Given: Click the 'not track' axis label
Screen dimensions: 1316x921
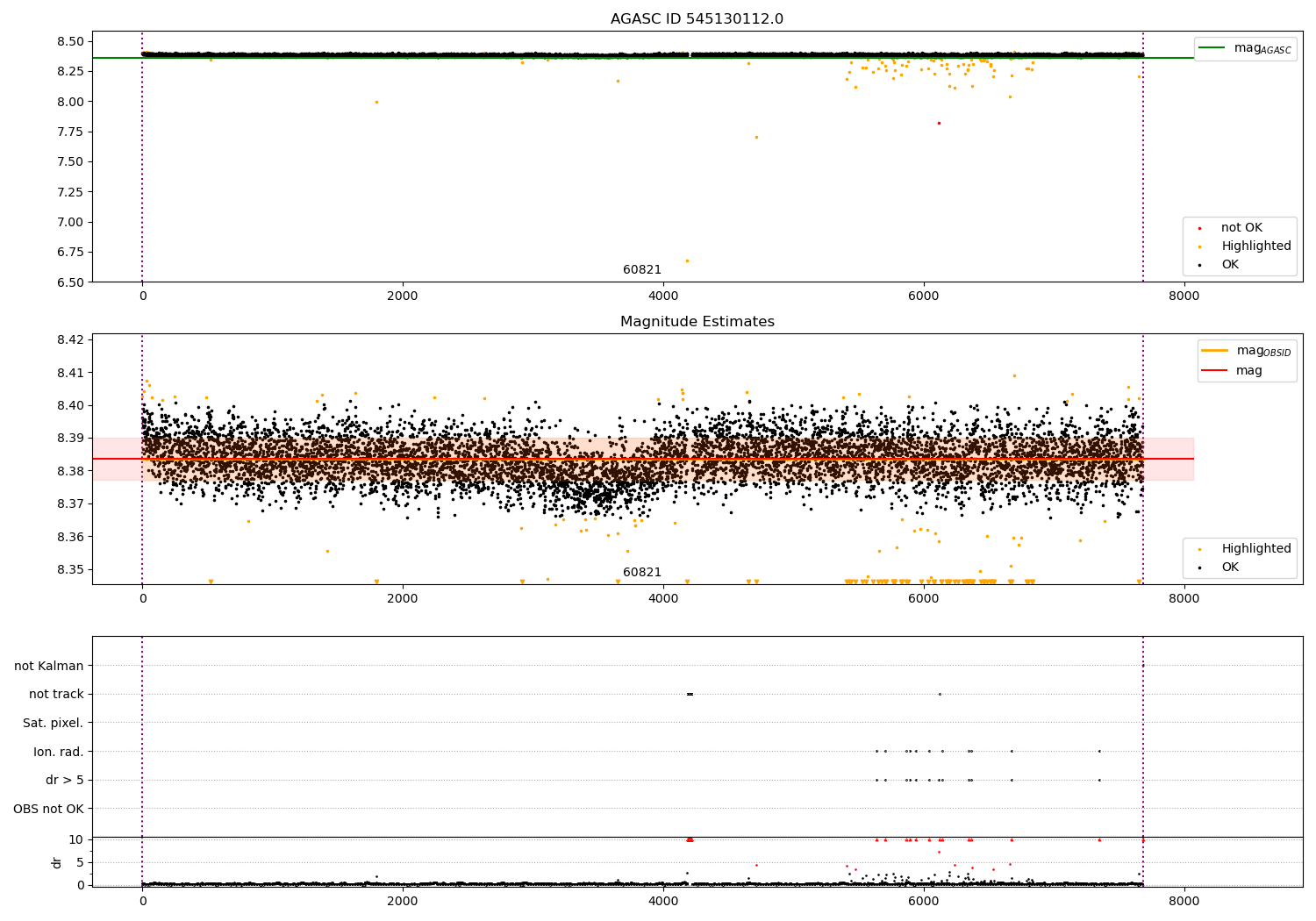Looking at the screenshot, I should coord(56,694).
